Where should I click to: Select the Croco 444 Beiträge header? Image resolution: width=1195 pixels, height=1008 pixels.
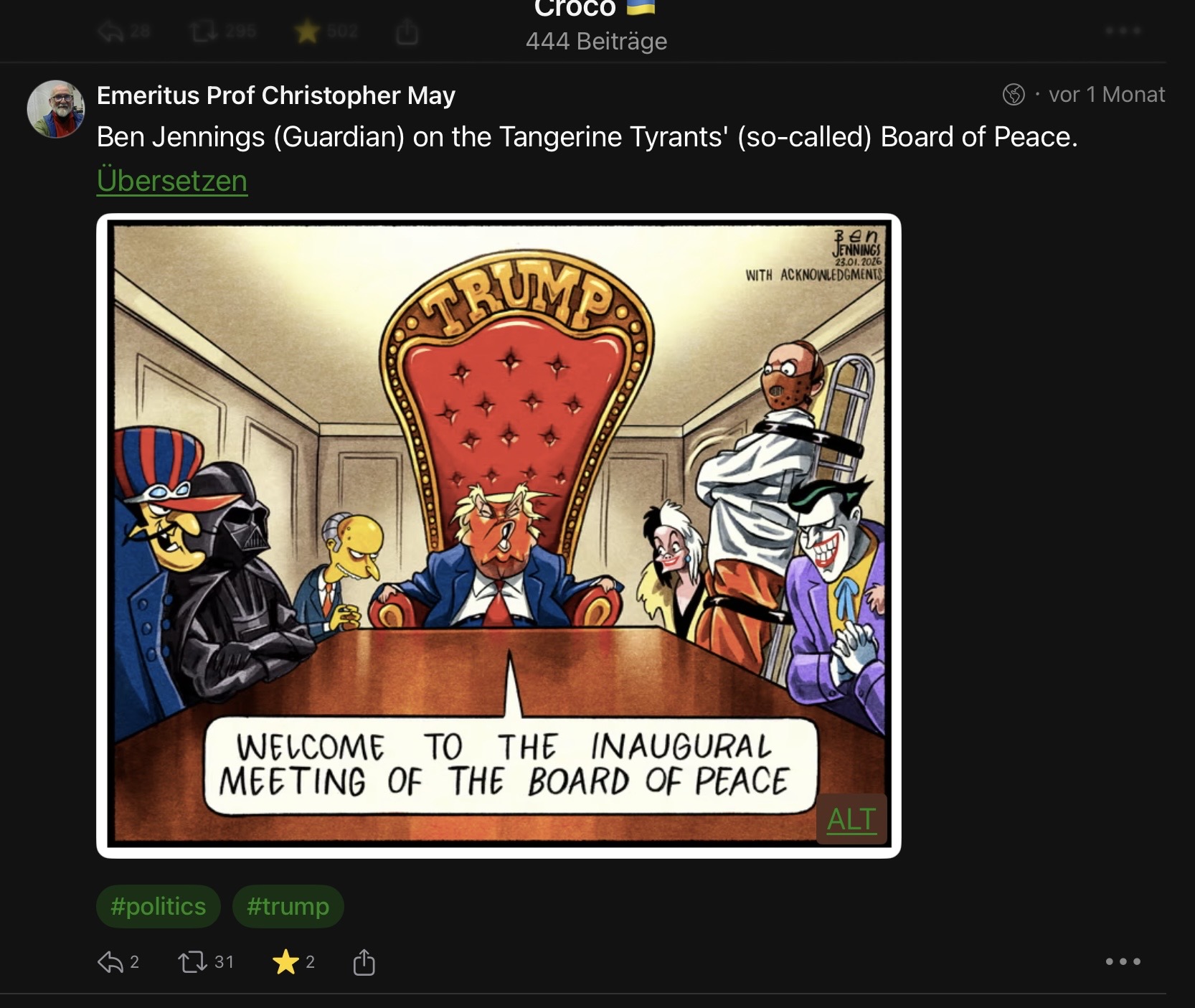(596, 26)
